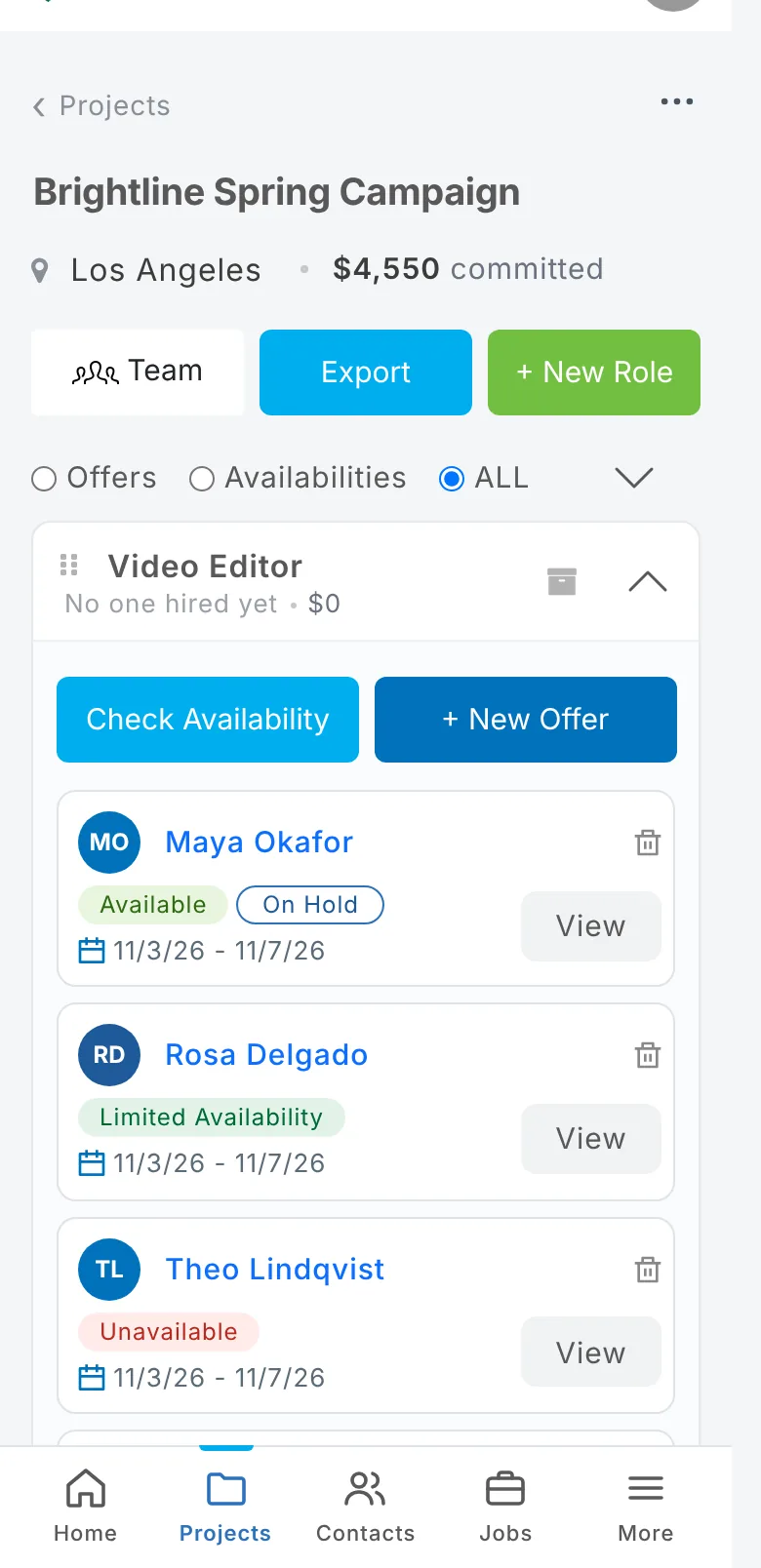Open the More menu tab
Viewport: 761px width, 1568px height.
pyautogui.click(x=646, y=1506)
